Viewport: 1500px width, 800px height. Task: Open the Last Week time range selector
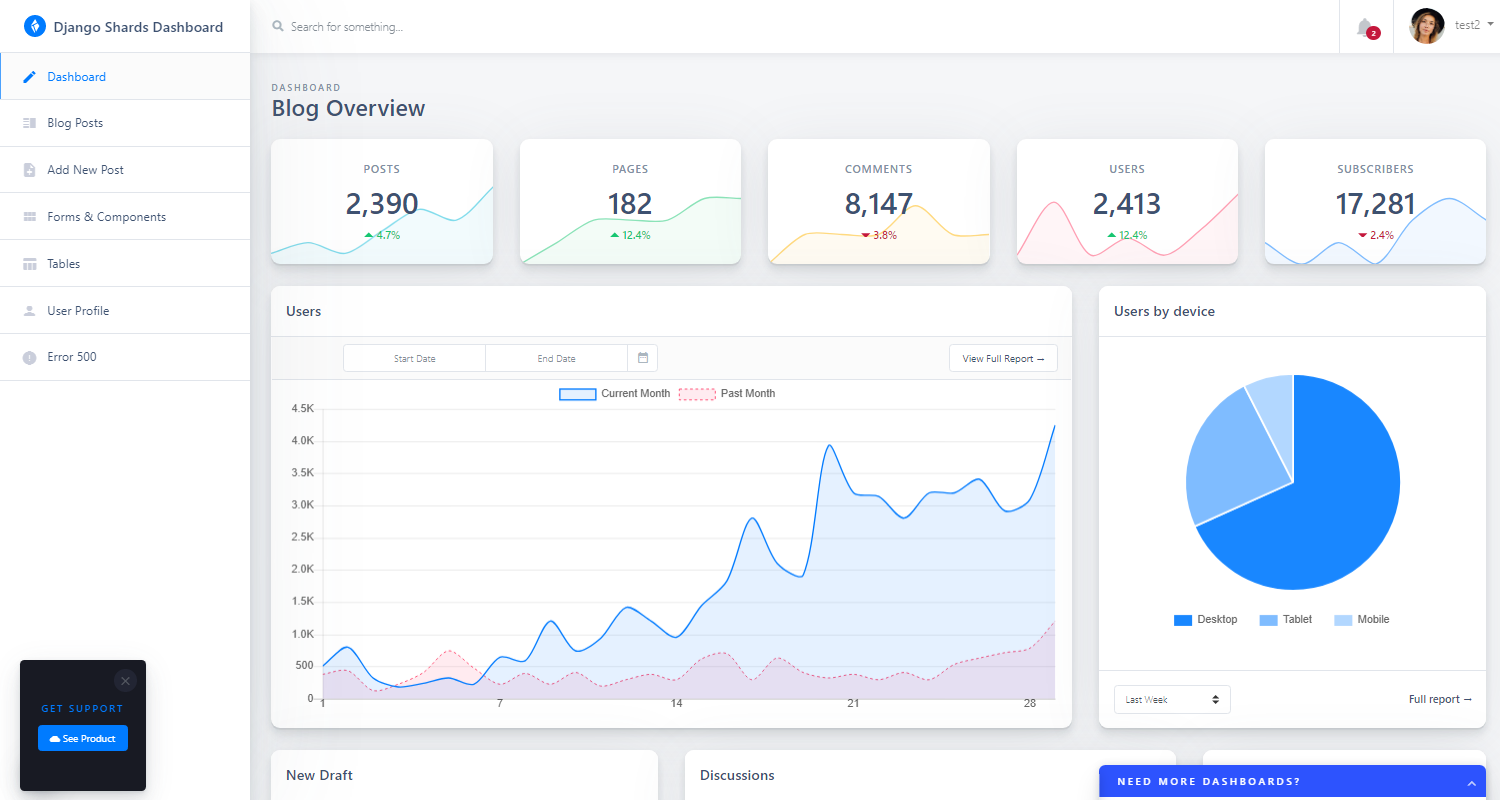[1171, 699]
